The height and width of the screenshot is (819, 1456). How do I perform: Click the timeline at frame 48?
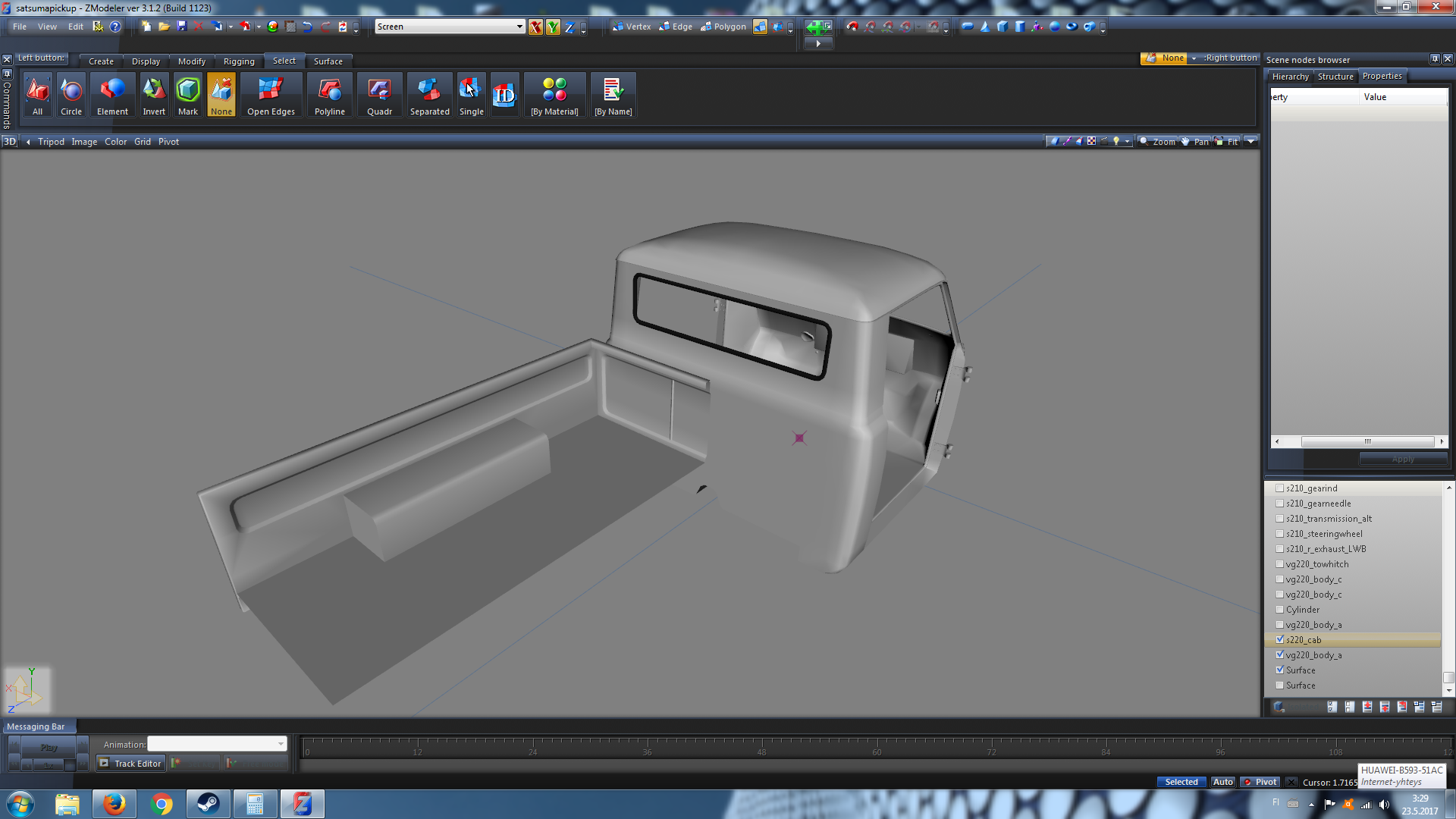(x=761, y=751)
